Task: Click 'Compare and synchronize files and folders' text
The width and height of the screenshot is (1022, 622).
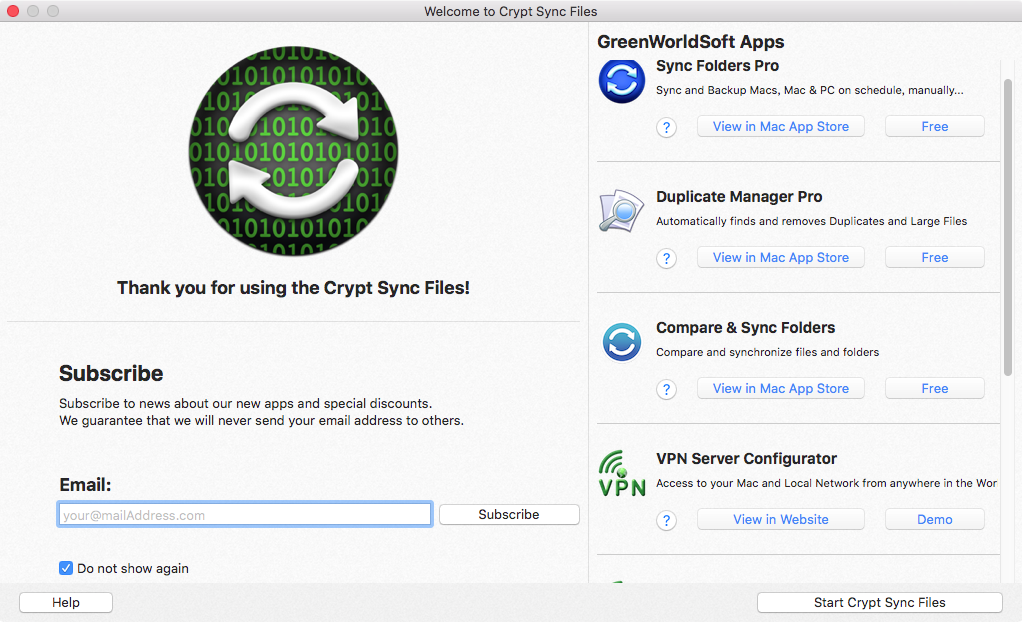Action: pyautogui.click(x=767, y=352)
